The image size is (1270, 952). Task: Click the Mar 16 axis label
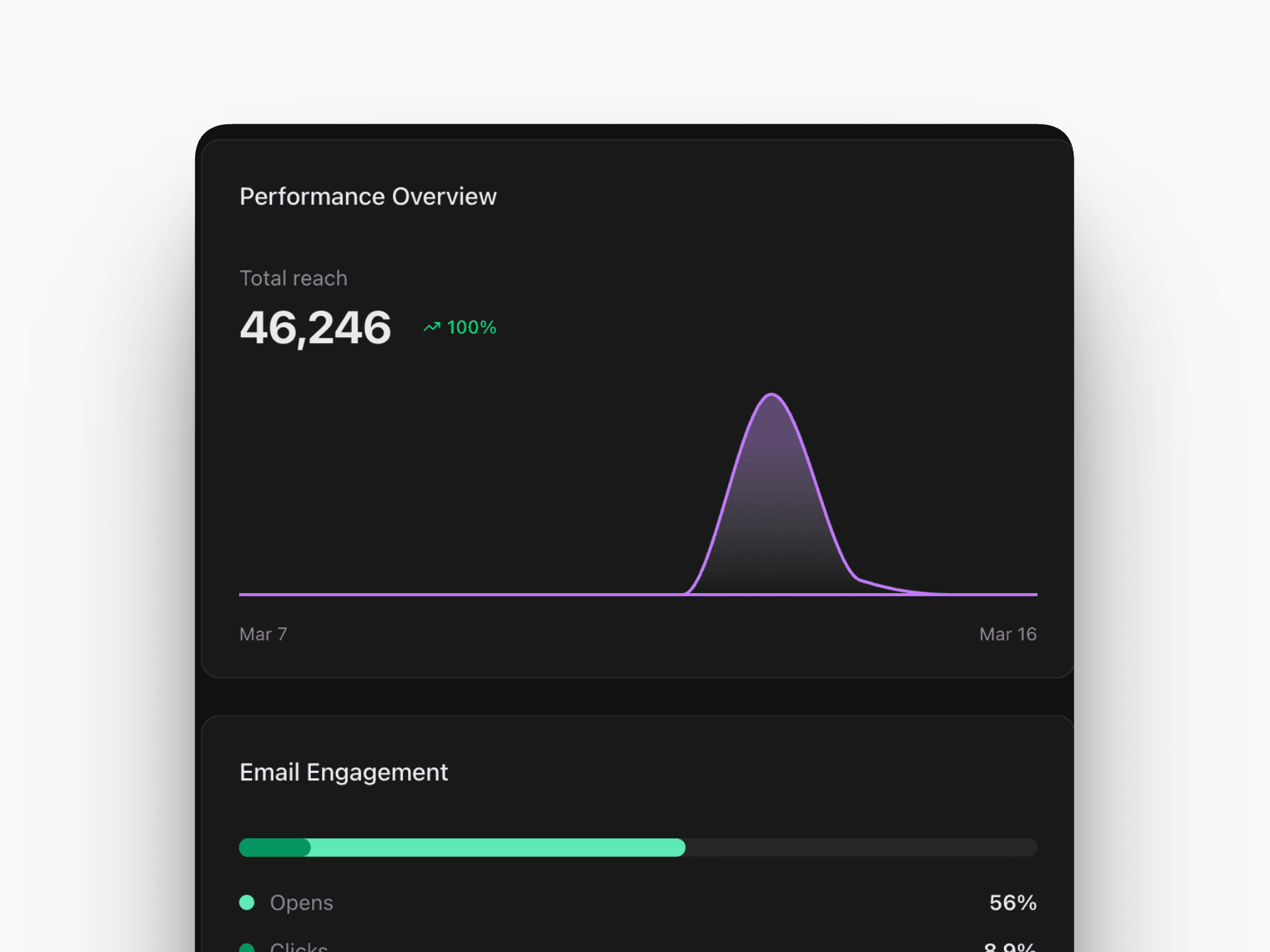(x=1007, y=634)
